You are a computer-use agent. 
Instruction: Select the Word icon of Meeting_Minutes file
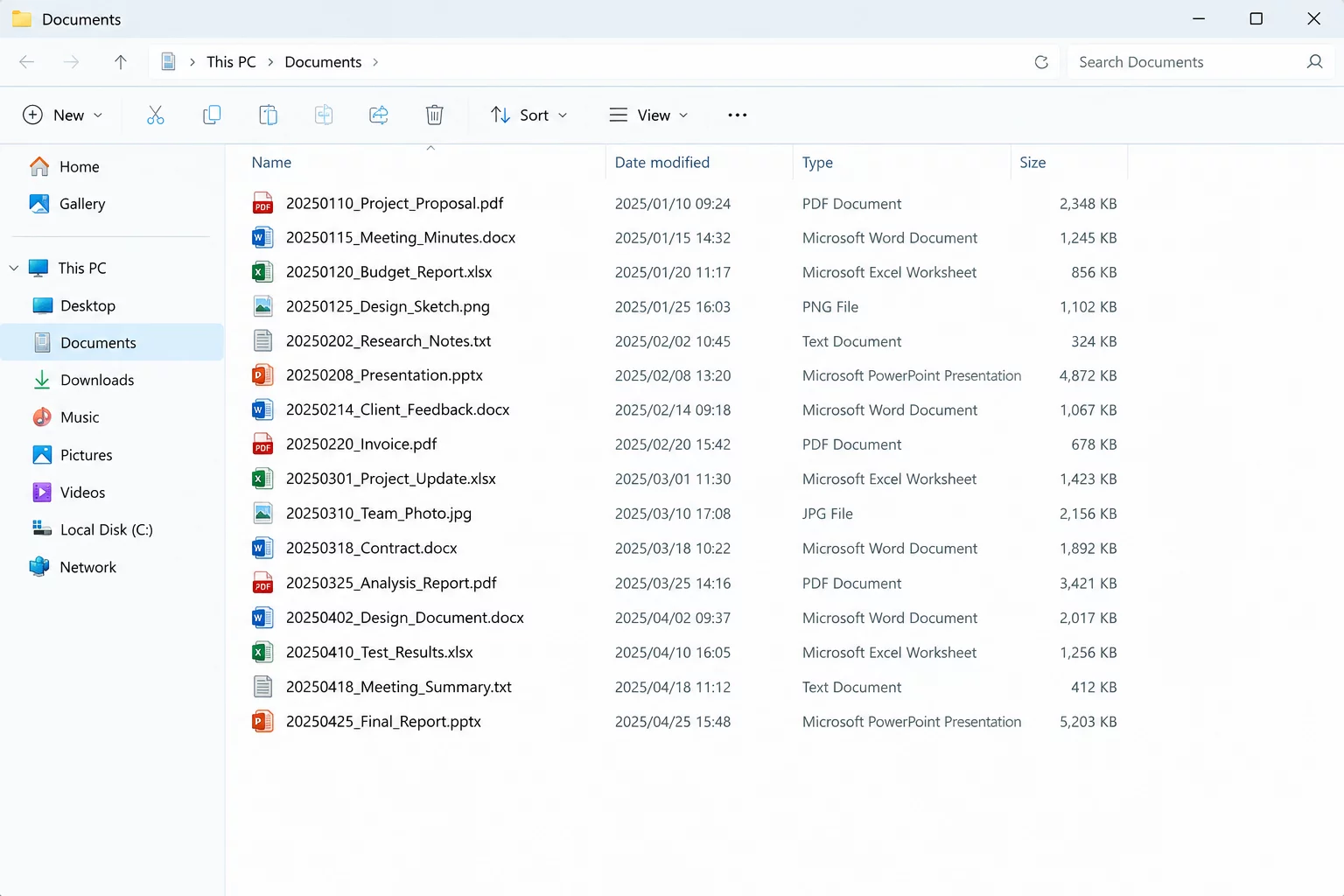[x=262, y=237]
